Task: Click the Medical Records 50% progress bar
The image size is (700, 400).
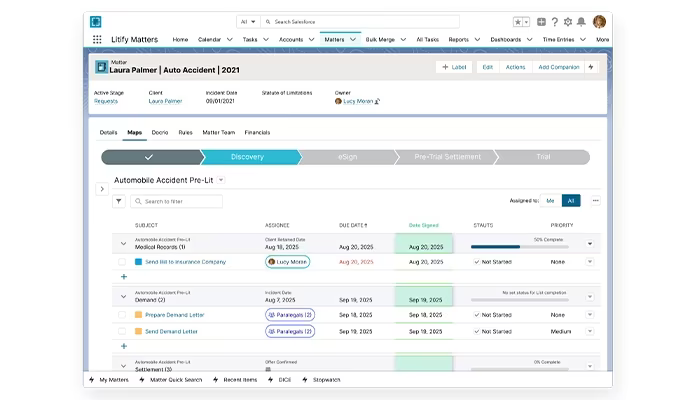Action: pos(520,246)
